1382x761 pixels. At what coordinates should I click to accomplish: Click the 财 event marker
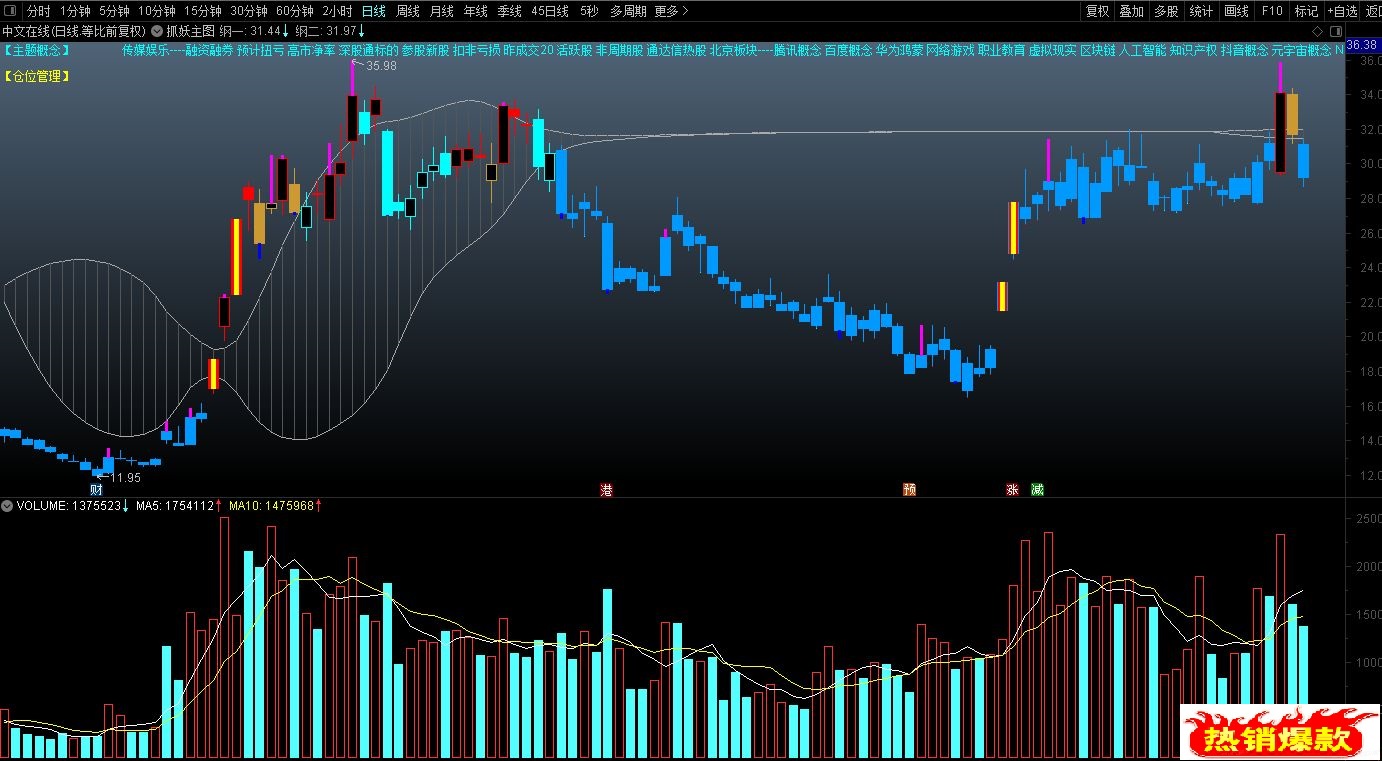tap(96, 489)
